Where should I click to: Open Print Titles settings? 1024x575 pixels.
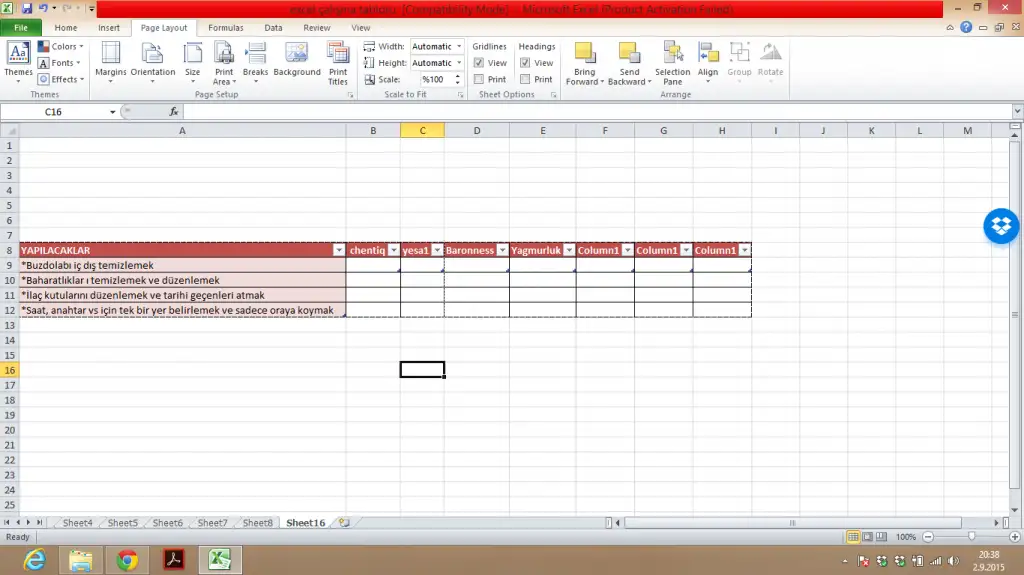coord(338,62)
